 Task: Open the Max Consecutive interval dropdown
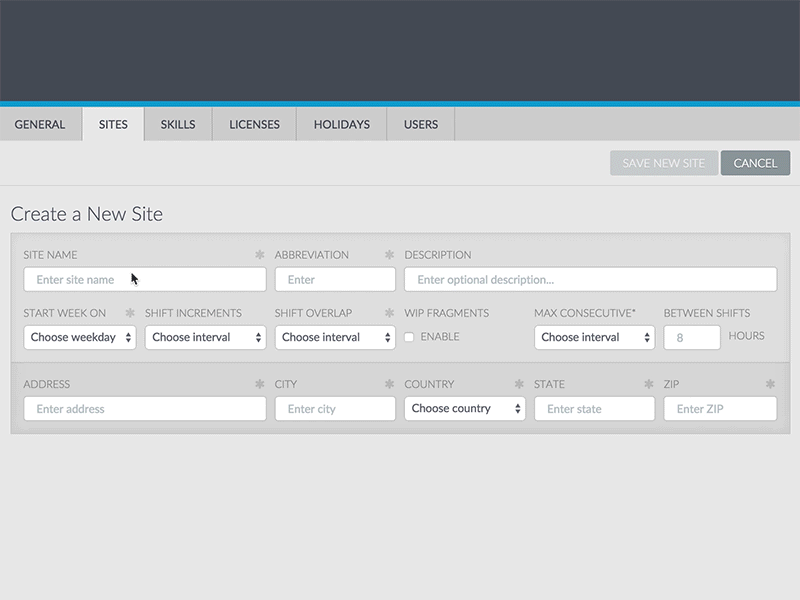click(594, 338)
